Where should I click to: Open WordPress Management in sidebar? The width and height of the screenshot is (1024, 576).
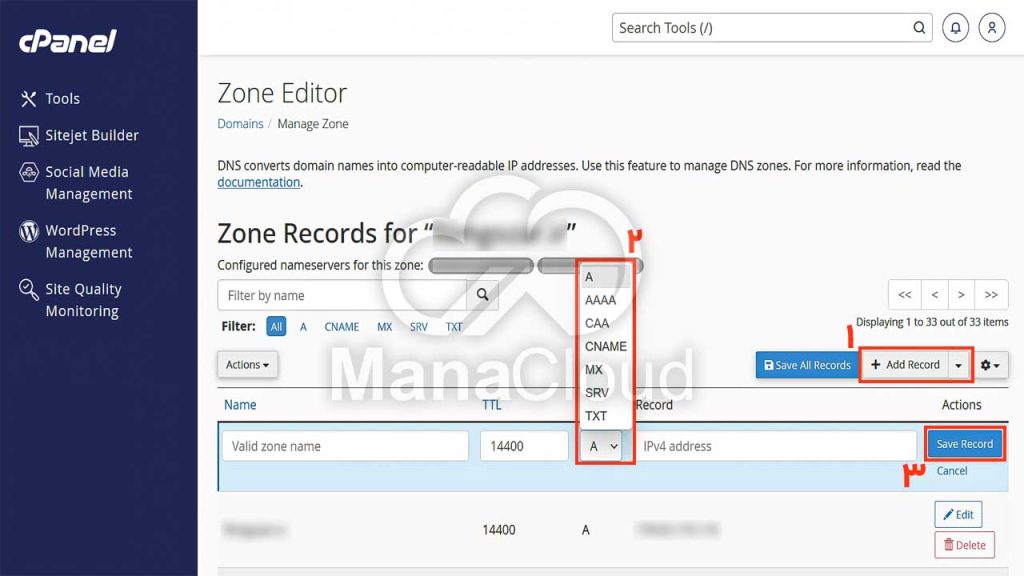(x=88, y=241)
